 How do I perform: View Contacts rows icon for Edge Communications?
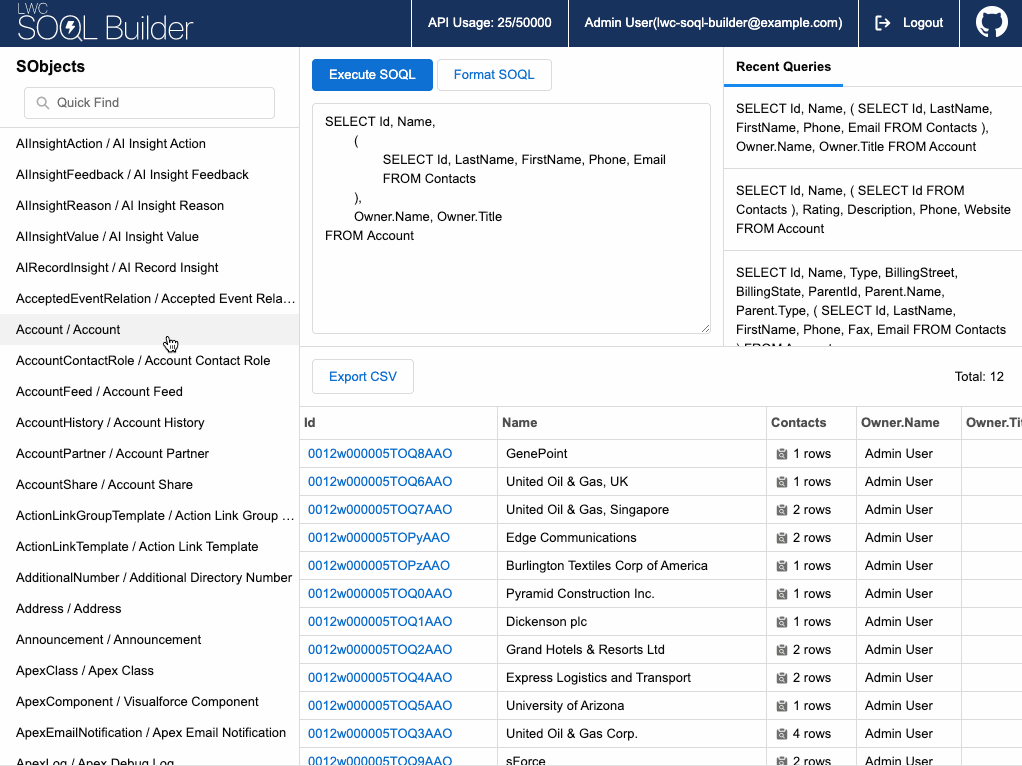tap(783, 537)
